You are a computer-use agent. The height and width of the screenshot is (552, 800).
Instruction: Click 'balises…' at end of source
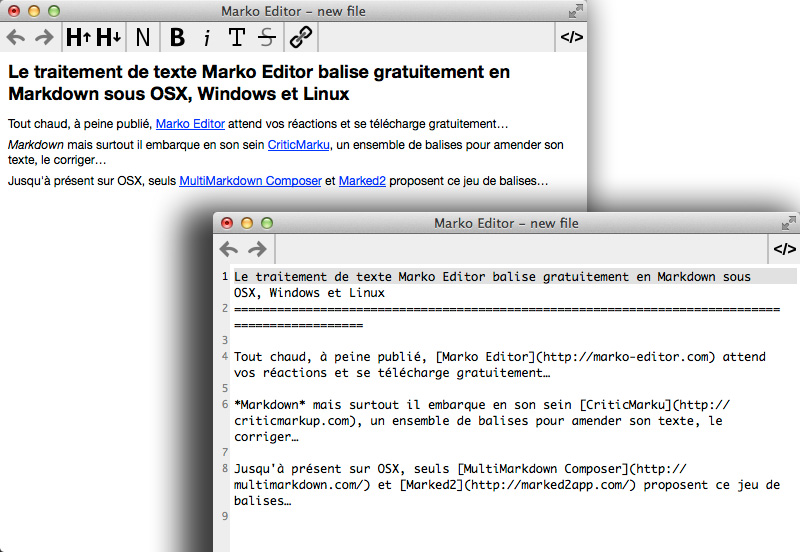tap(262, 500)
